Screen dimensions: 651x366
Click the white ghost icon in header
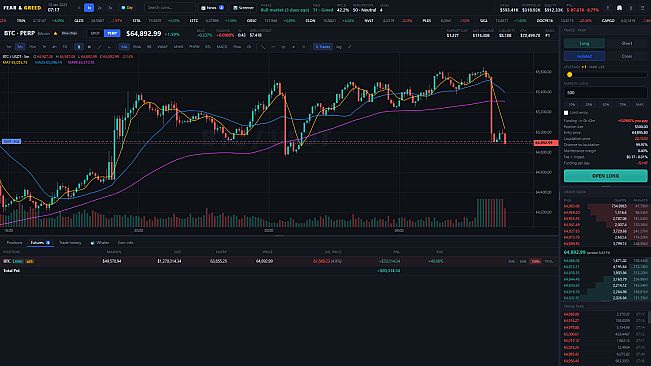point(619,8)
